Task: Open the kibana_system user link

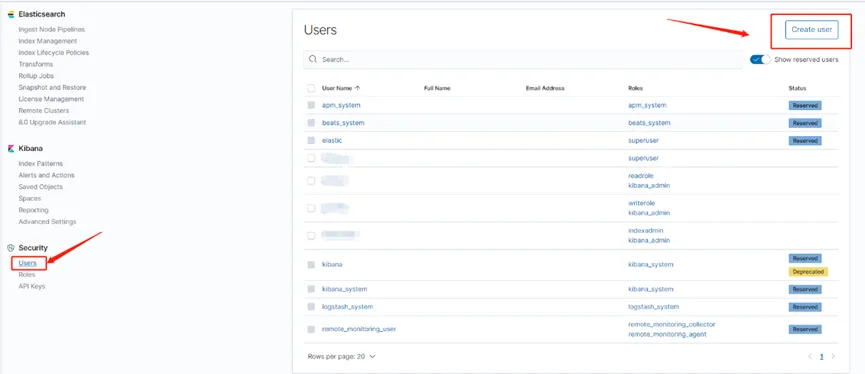Action: point(344,289)
